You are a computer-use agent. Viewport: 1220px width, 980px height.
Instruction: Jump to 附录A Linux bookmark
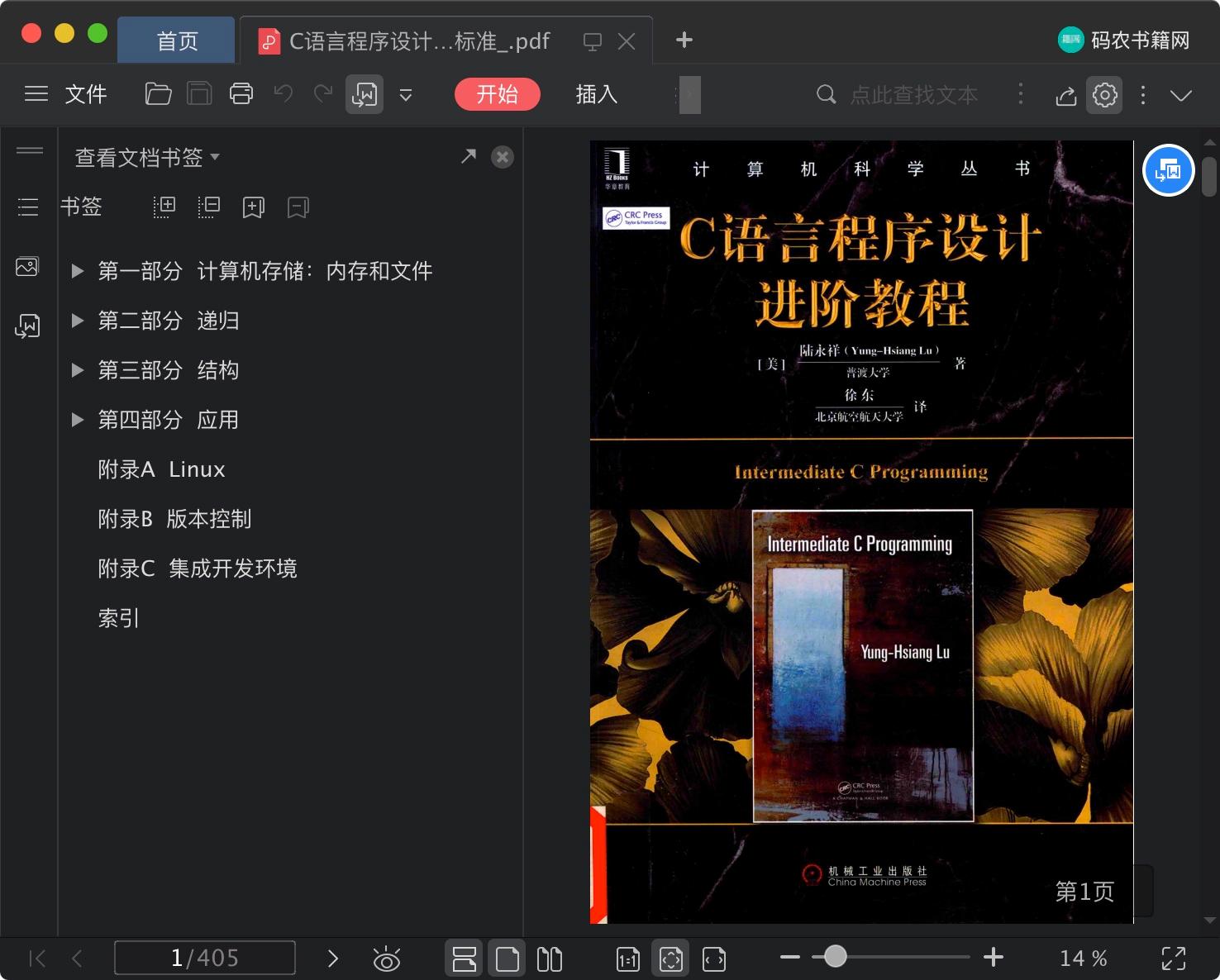click(x=161, y=469)
